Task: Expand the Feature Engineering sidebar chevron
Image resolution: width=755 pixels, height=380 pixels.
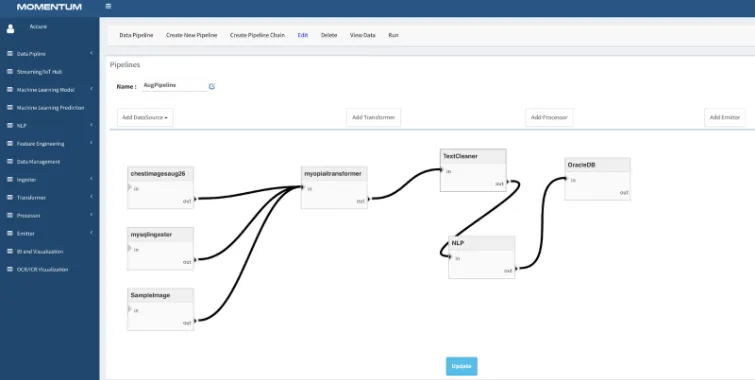Action: click(x=91, y=143)
